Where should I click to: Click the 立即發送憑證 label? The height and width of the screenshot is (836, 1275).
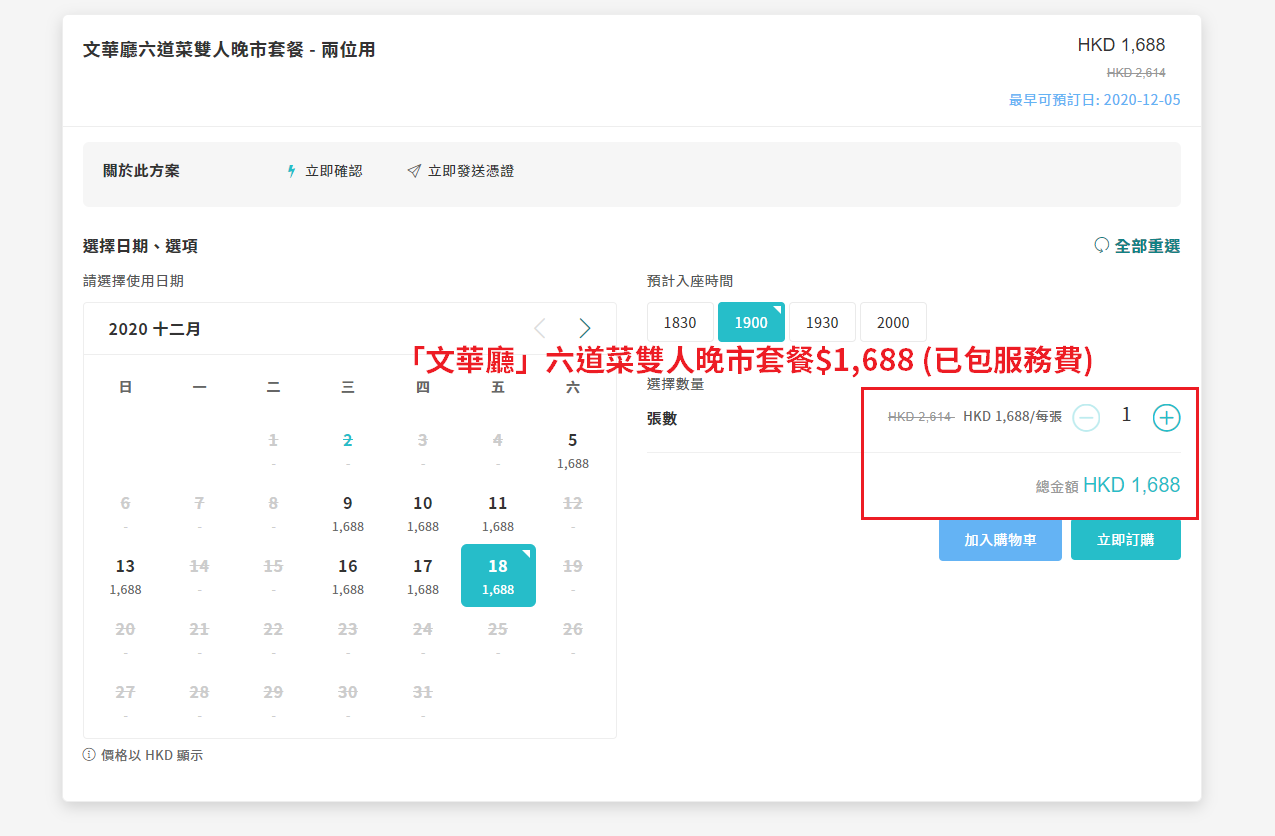tap(471, 171)
